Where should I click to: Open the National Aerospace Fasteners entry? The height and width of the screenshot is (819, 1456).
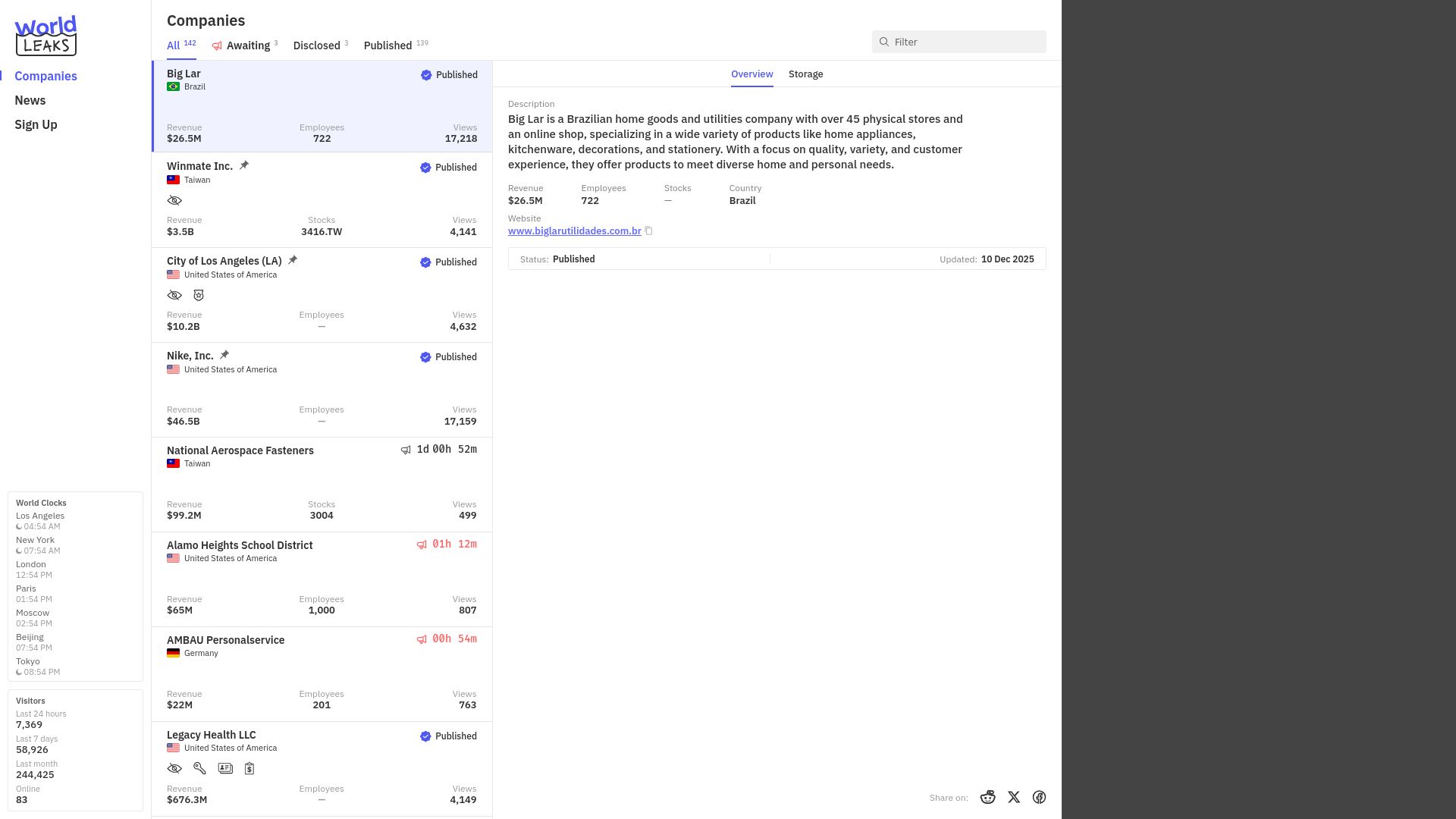[322, 485]
